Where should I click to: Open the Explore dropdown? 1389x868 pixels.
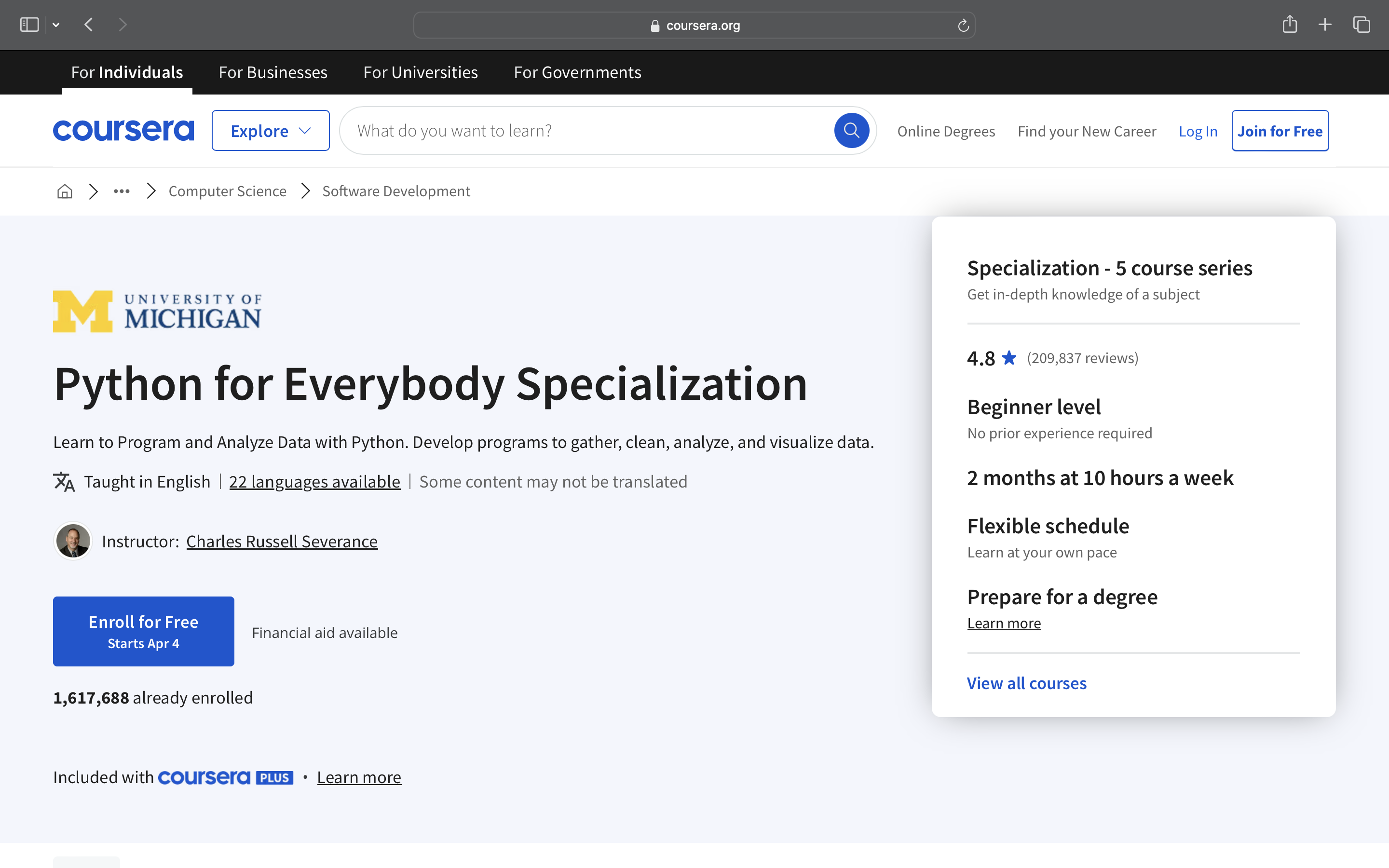point(271,130)
